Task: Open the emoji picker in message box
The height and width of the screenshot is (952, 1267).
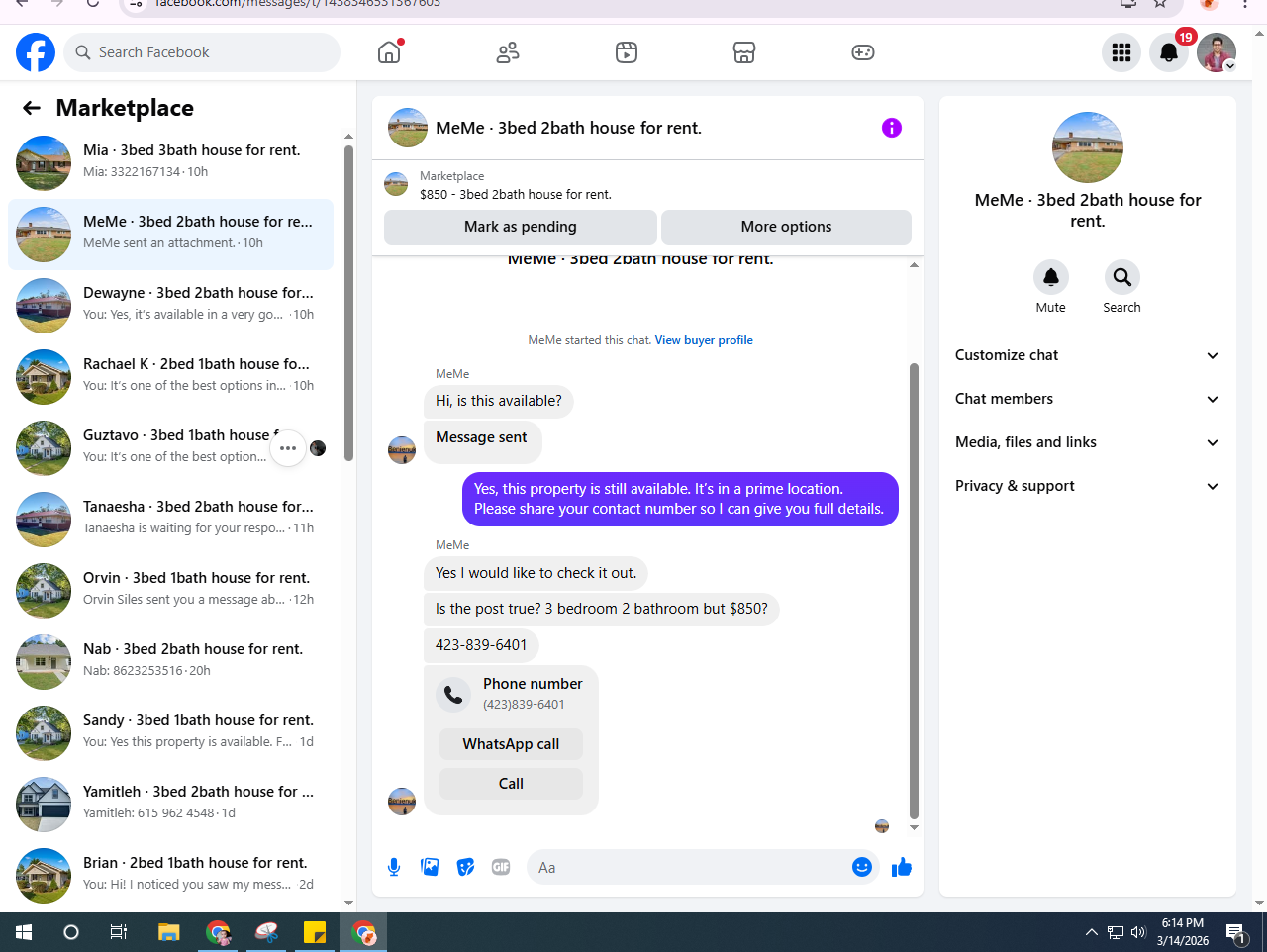Action: (x=862, y=868)
